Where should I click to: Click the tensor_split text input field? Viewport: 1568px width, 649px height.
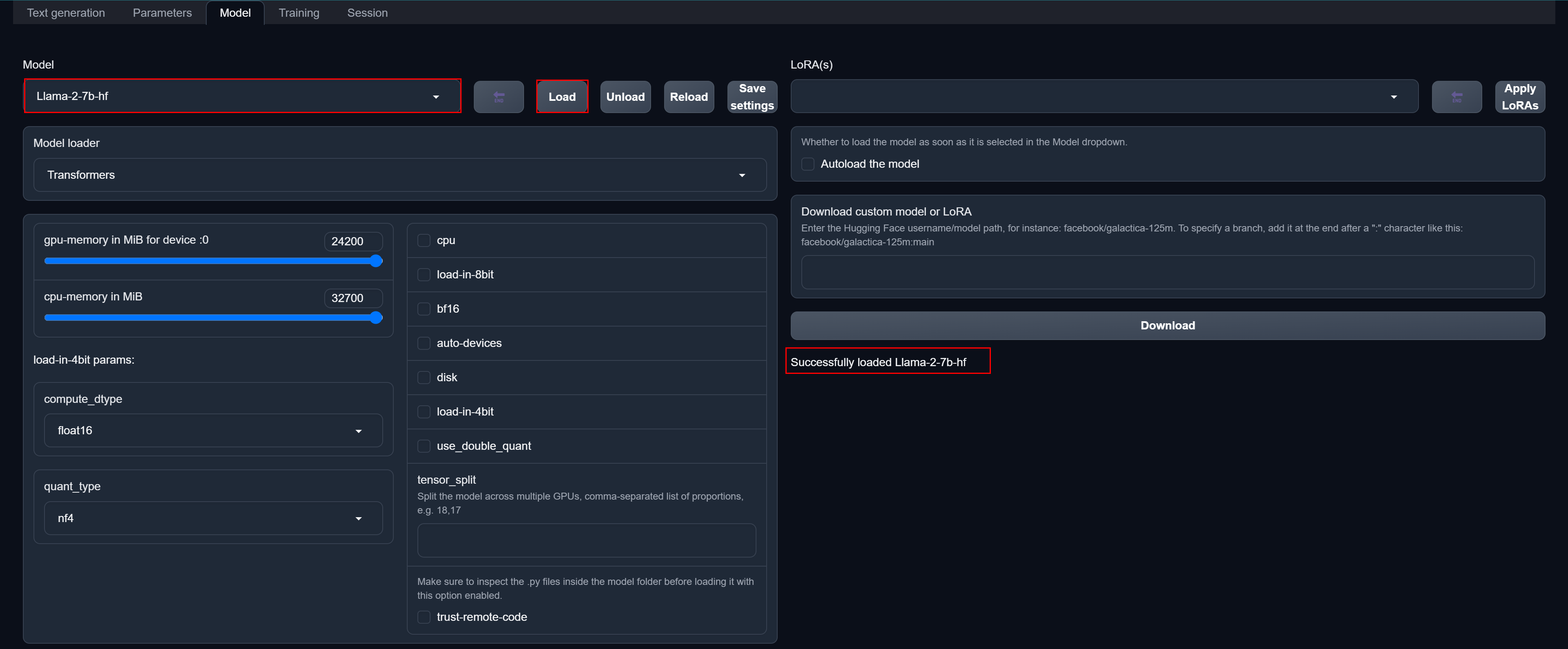point(586,540)
